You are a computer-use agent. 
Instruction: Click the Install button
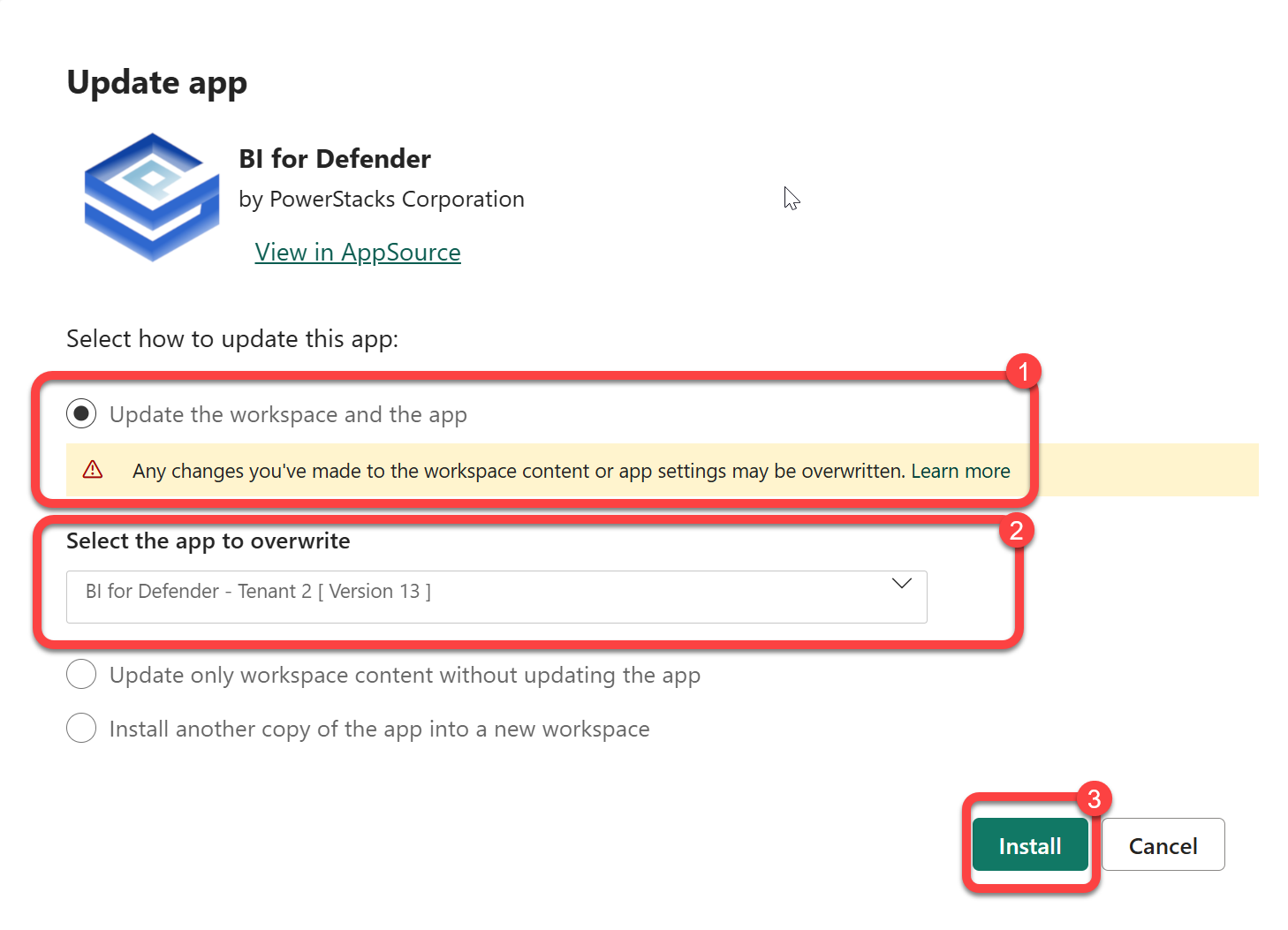1030,844
